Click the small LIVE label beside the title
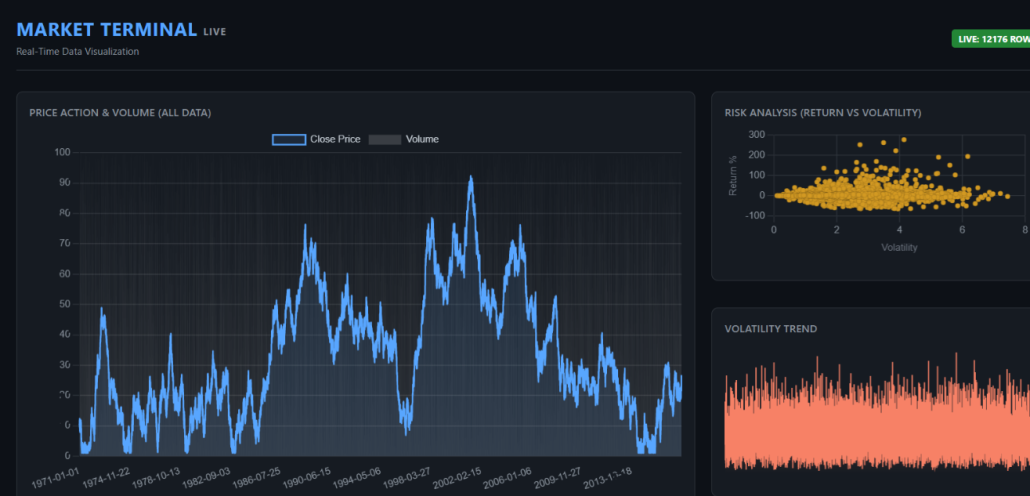 215,32
